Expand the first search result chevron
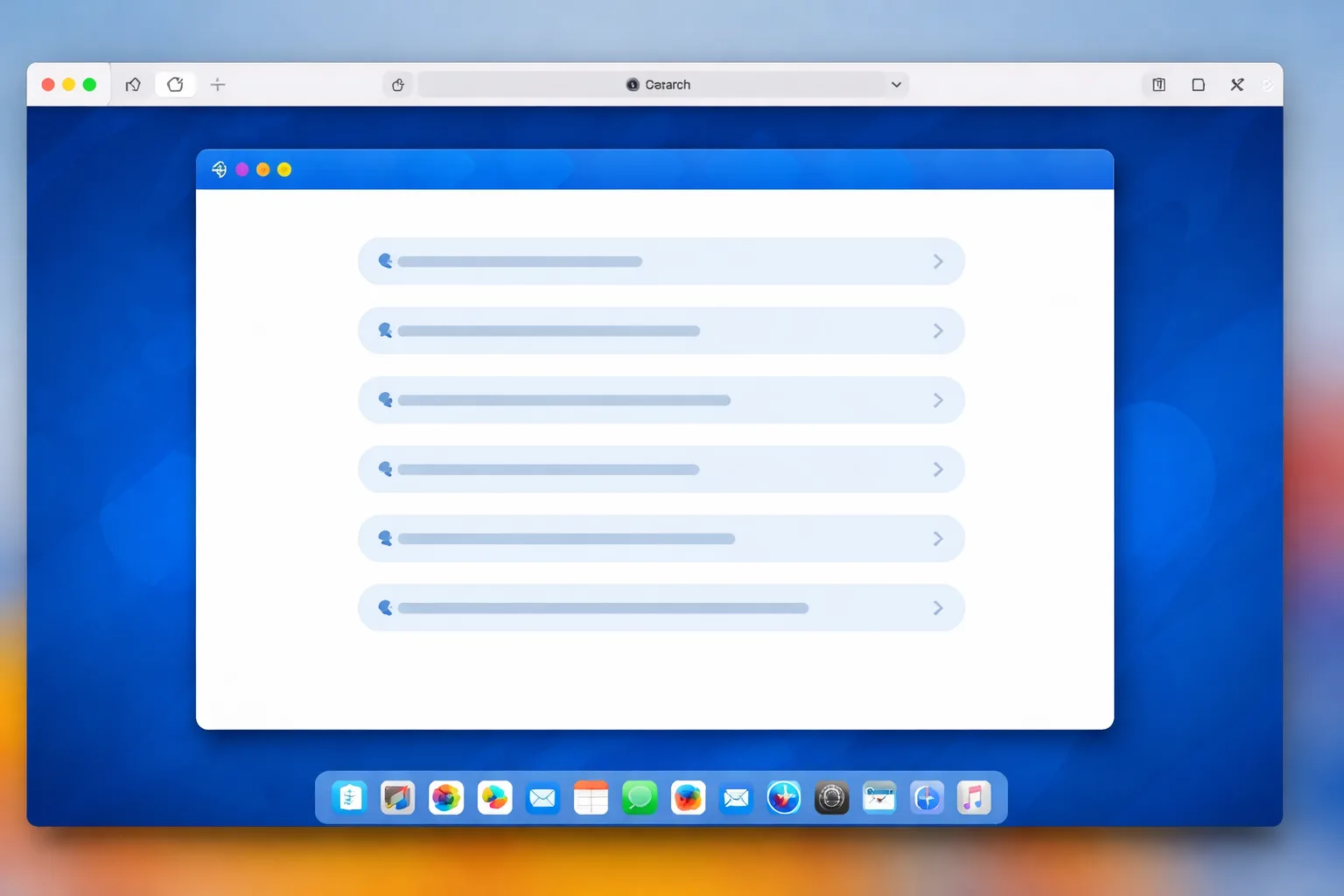This screenshot has height=896, width=1344. point(938,262)
